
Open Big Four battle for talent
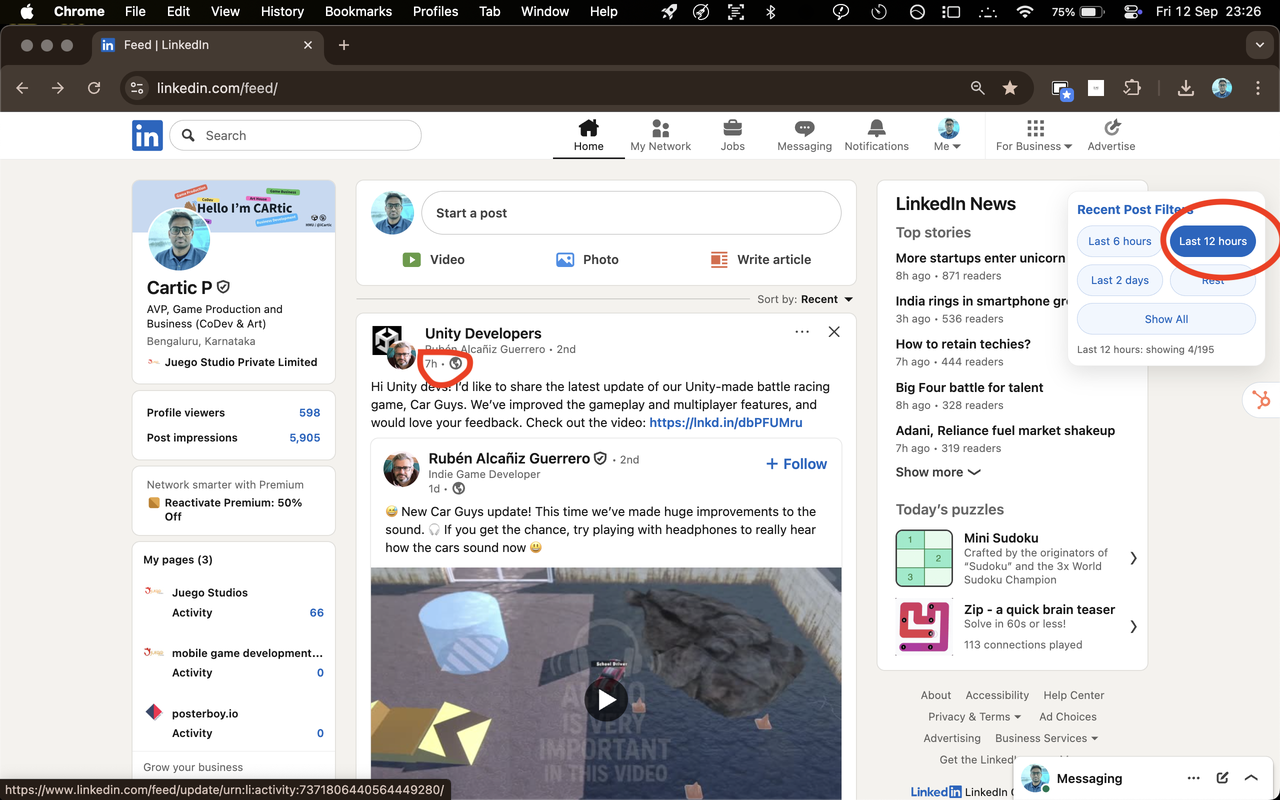point(969,387)
